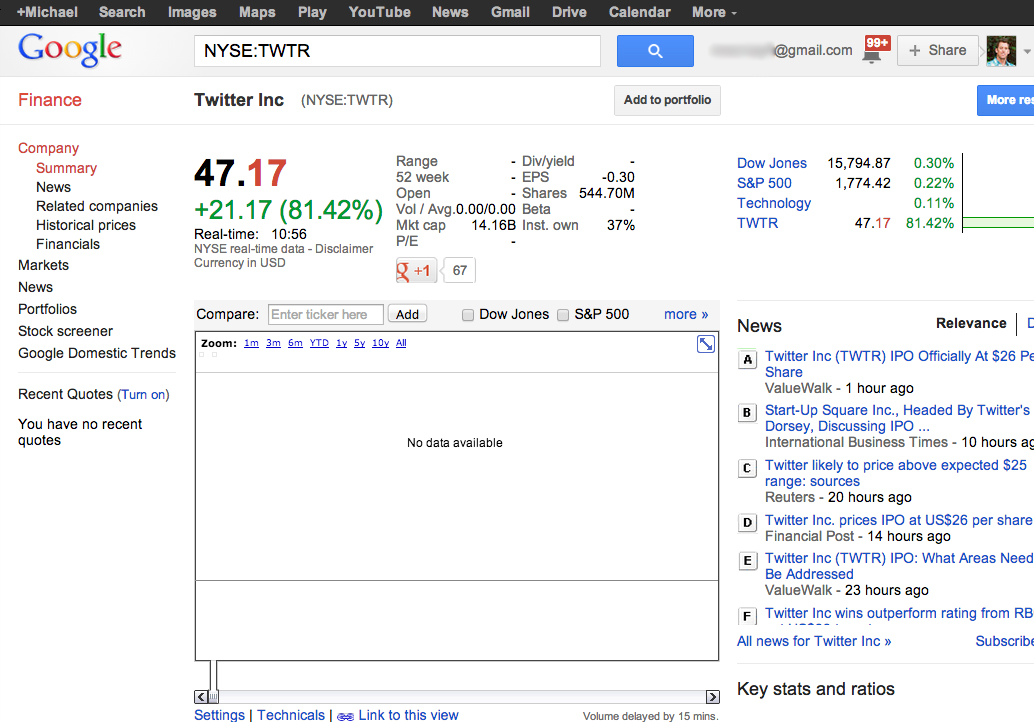The height and width of the screenshot is (722, 1034).
Task: Set chart zoom to 6m
Action: (295, 343)
